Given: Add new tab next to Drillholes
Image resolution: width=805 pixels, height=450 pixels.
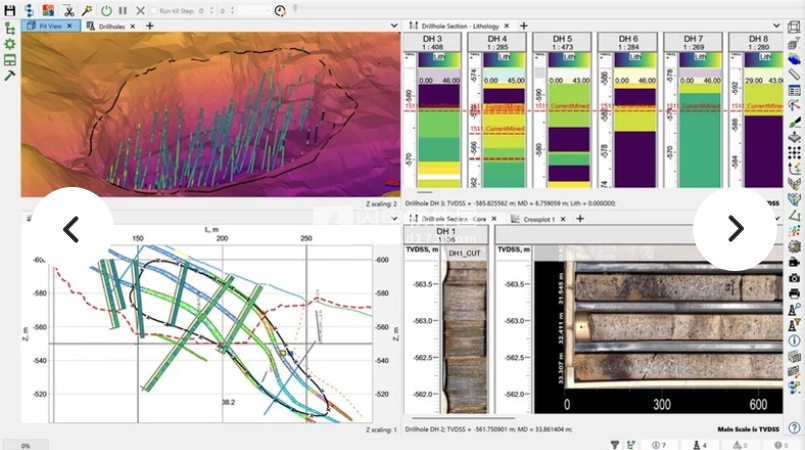Looking at the screenshot, I should 149,26.
